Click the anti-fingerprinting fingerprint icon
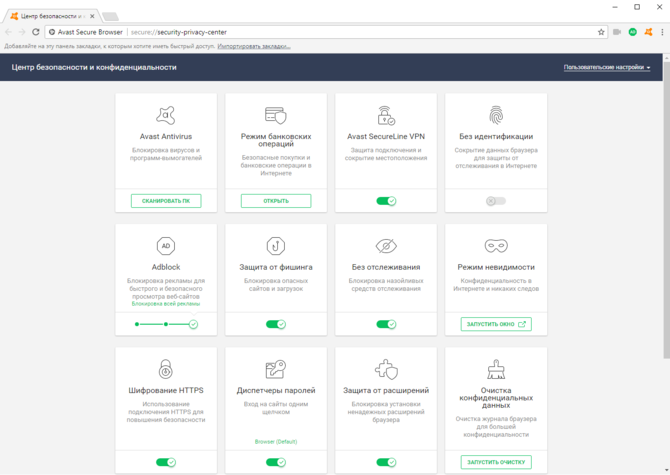Screen dimensions: 670x475 (x=496, y=116)
